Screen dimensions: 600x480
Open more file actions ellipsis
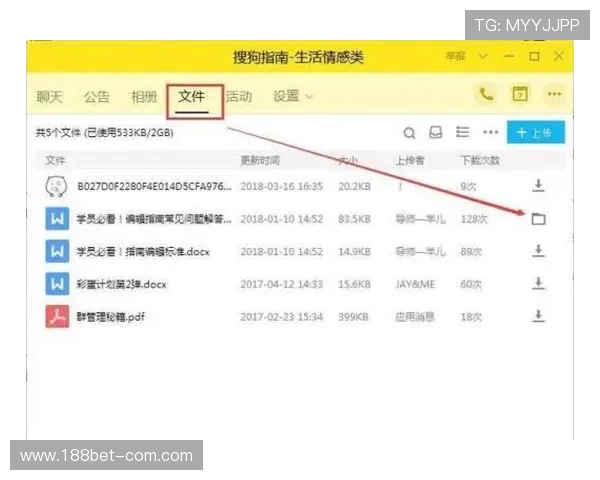click(491, 132)
